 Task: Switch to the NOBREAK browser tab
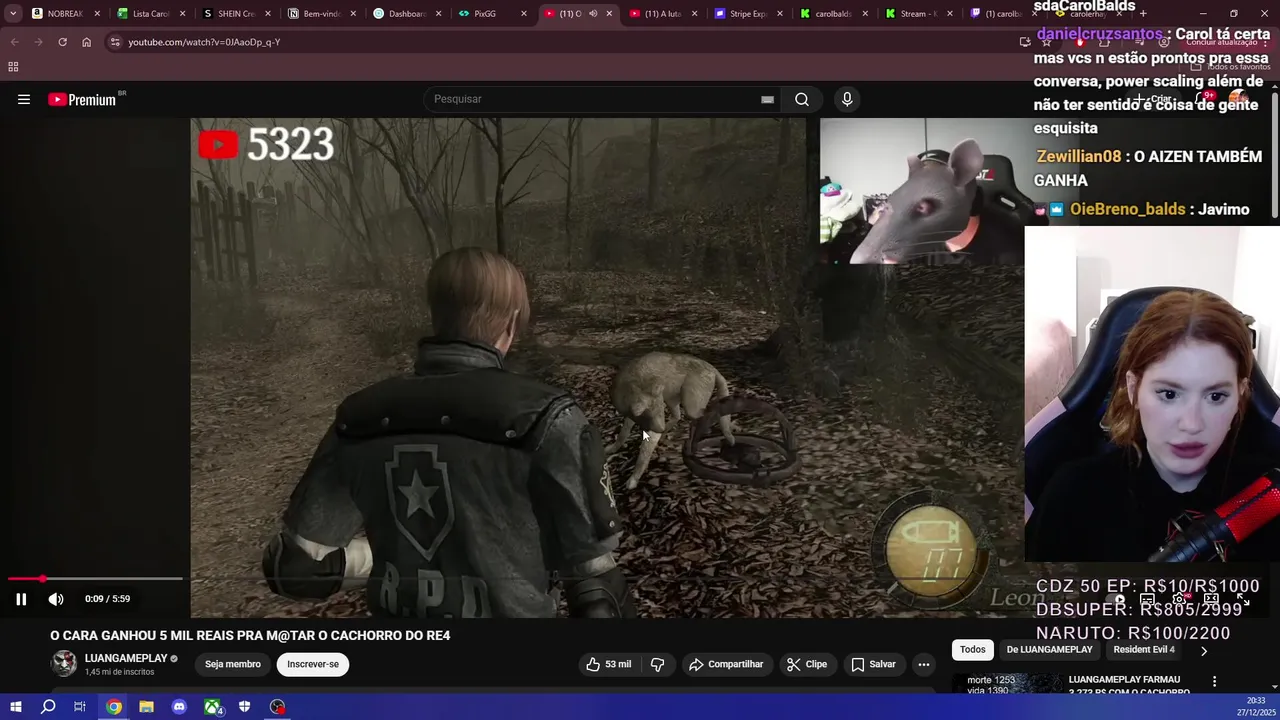65,14
